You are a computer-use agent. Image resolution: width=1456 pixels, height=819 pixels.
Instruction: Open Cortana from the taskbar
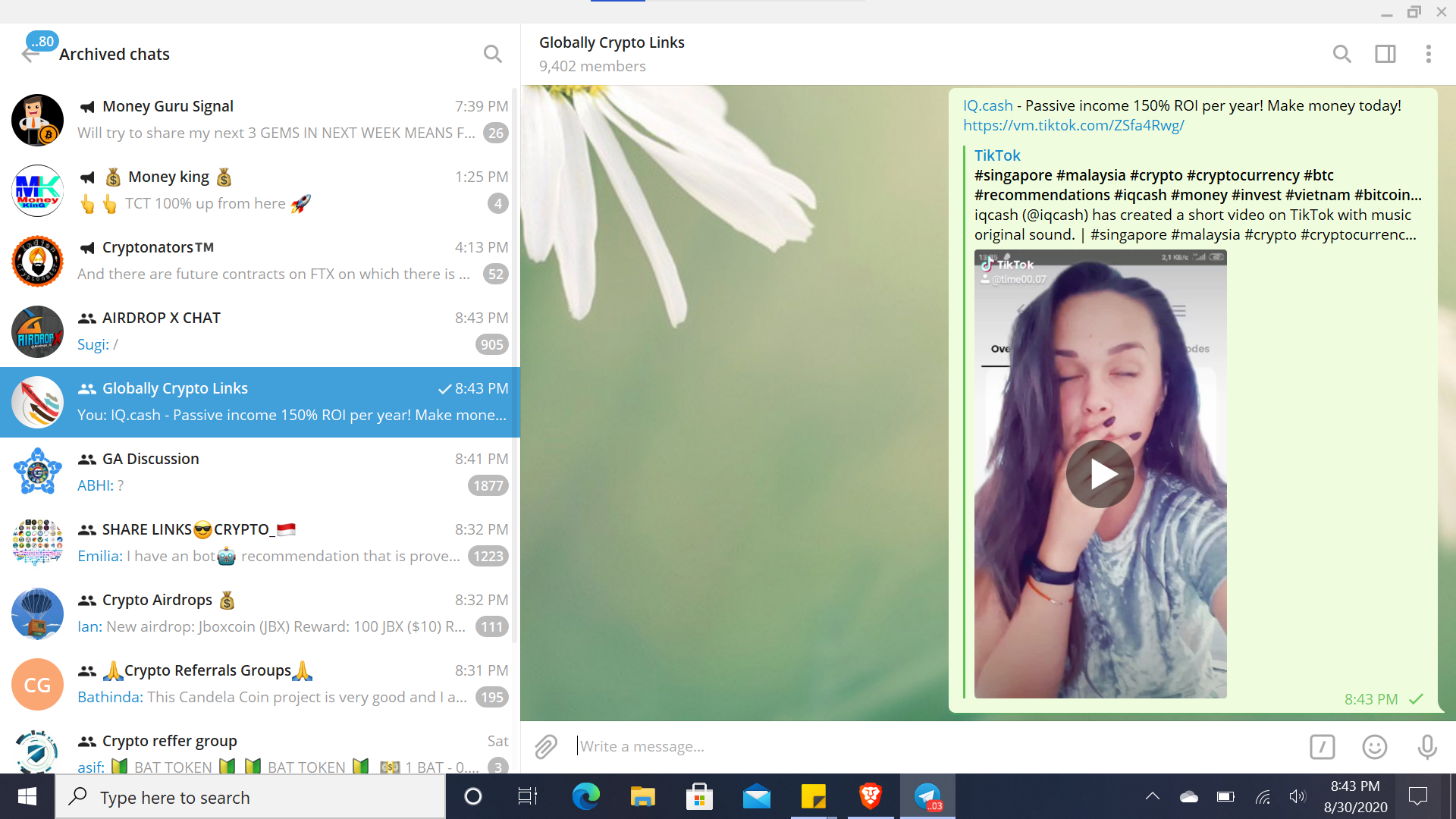tap(472, 796)
